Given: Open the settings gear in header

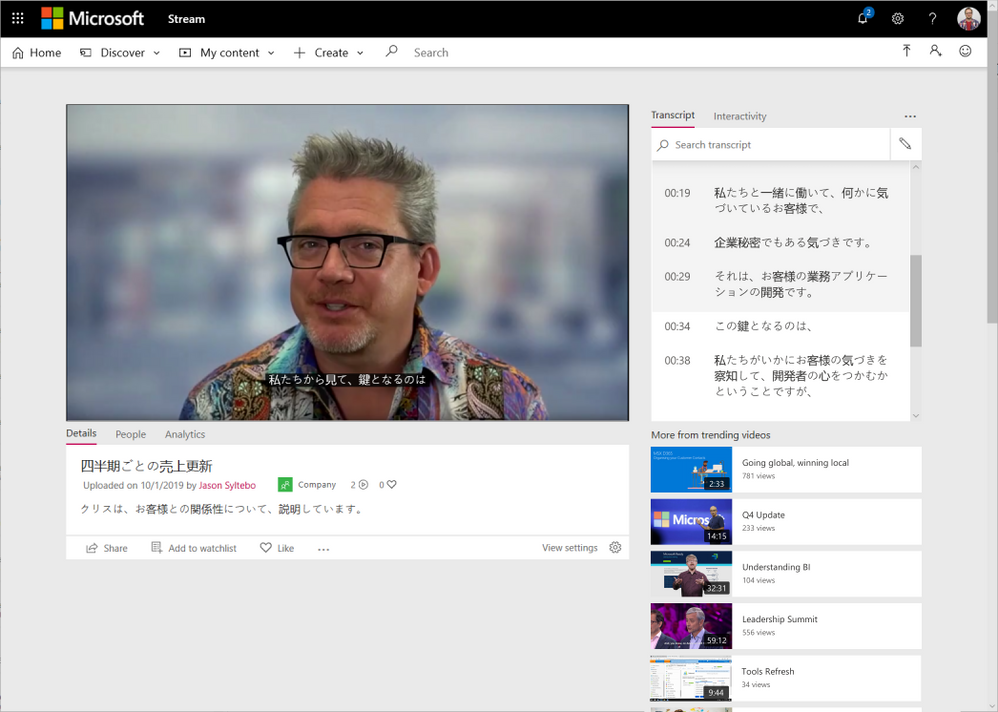Looking at the screenshot, I should (898, 18).
